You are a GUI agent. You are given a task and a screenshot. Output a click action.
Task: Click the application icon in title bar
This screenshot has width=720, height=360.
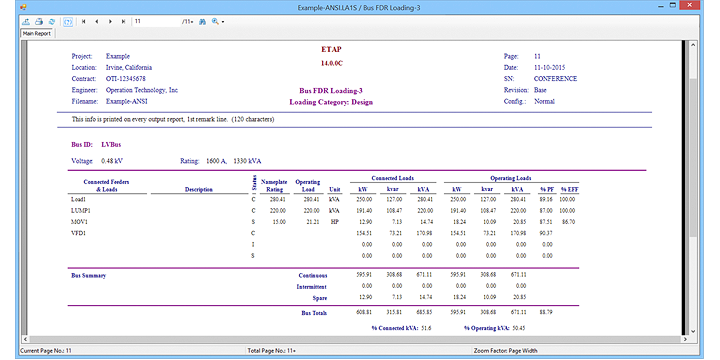click(24, 7)
